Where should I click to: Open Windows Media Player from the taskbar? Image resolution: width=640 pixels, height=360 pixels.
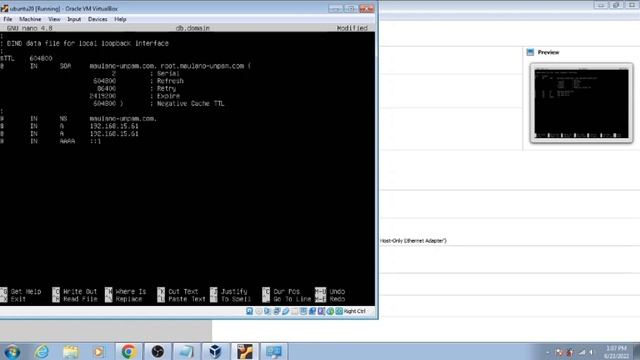click(98, 351)
